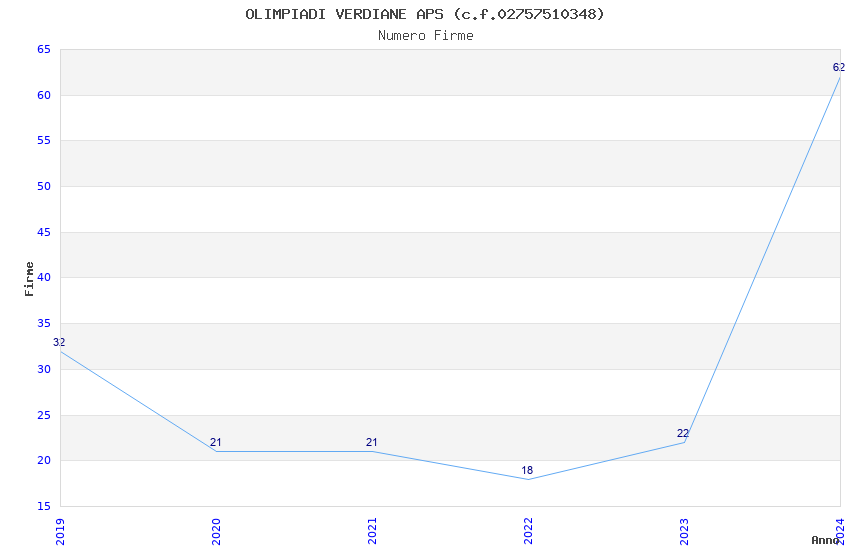Click the Firme y-axis label
850x550 pixels.
[x=29, y=279]
